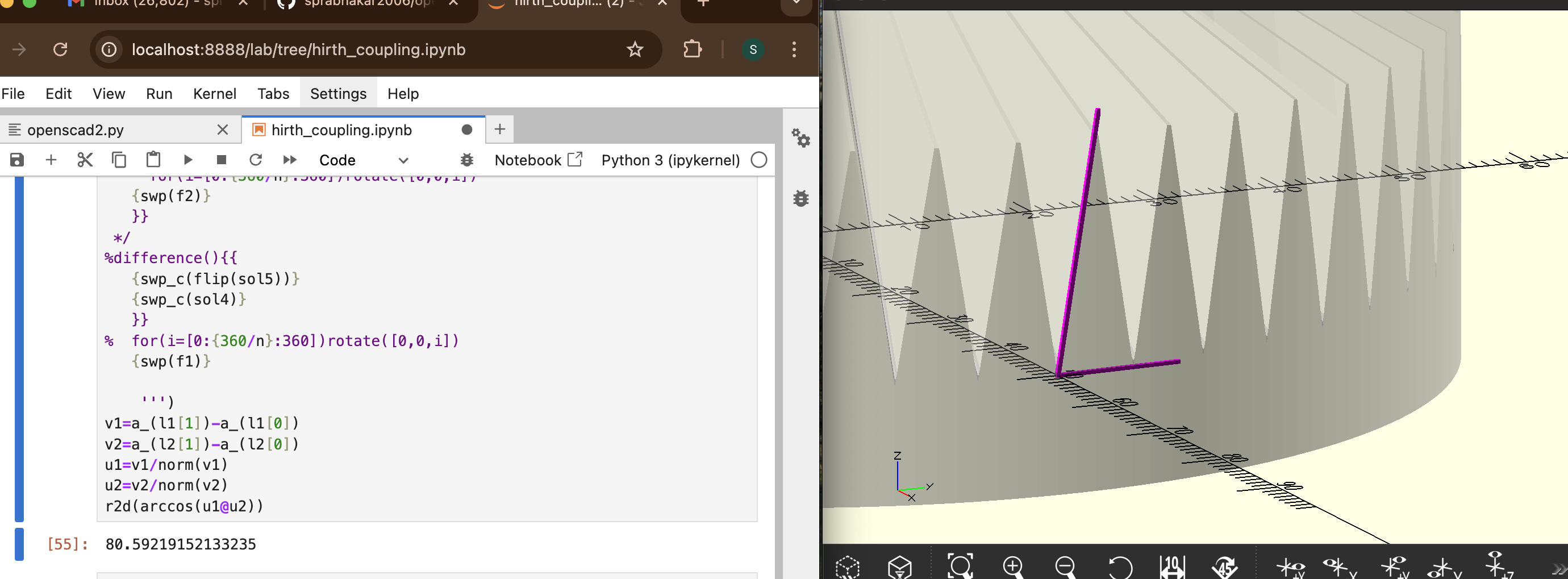
Task: Click the Python 3 (ipykernel) kernel name
Action: [x=670, y=160]
